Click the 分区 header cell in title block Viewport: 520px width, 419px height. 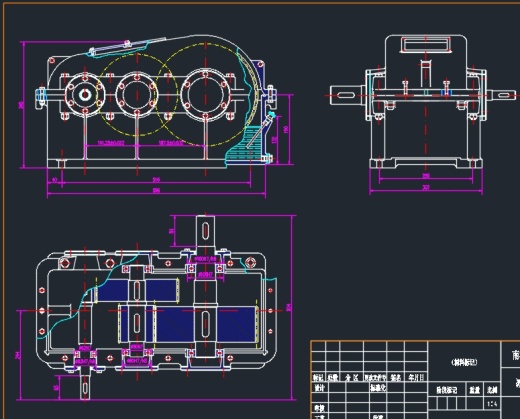(352, 378)
